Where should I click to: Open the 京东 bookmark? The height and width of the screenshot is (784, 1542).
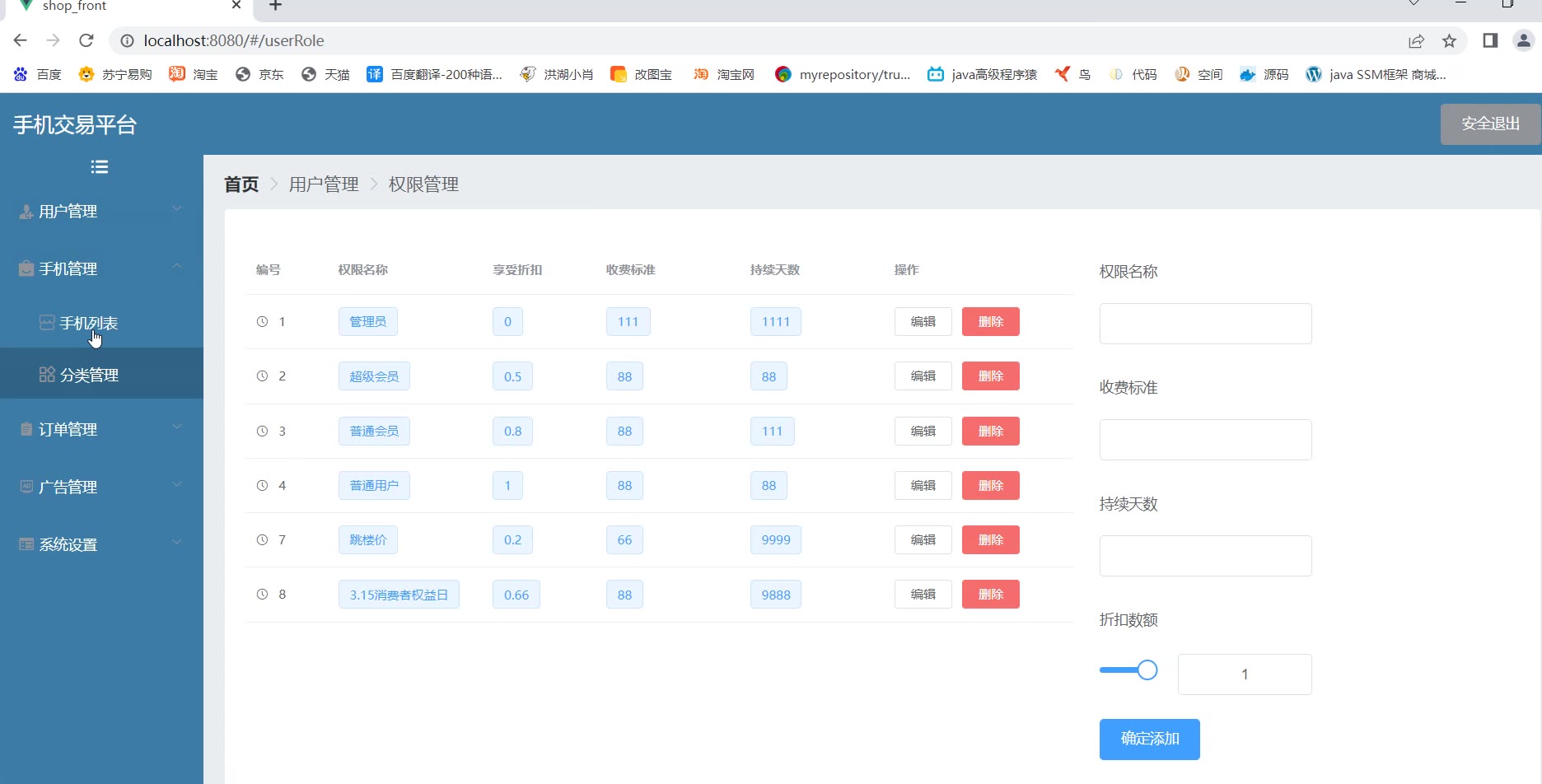click(x=259, y=74)
